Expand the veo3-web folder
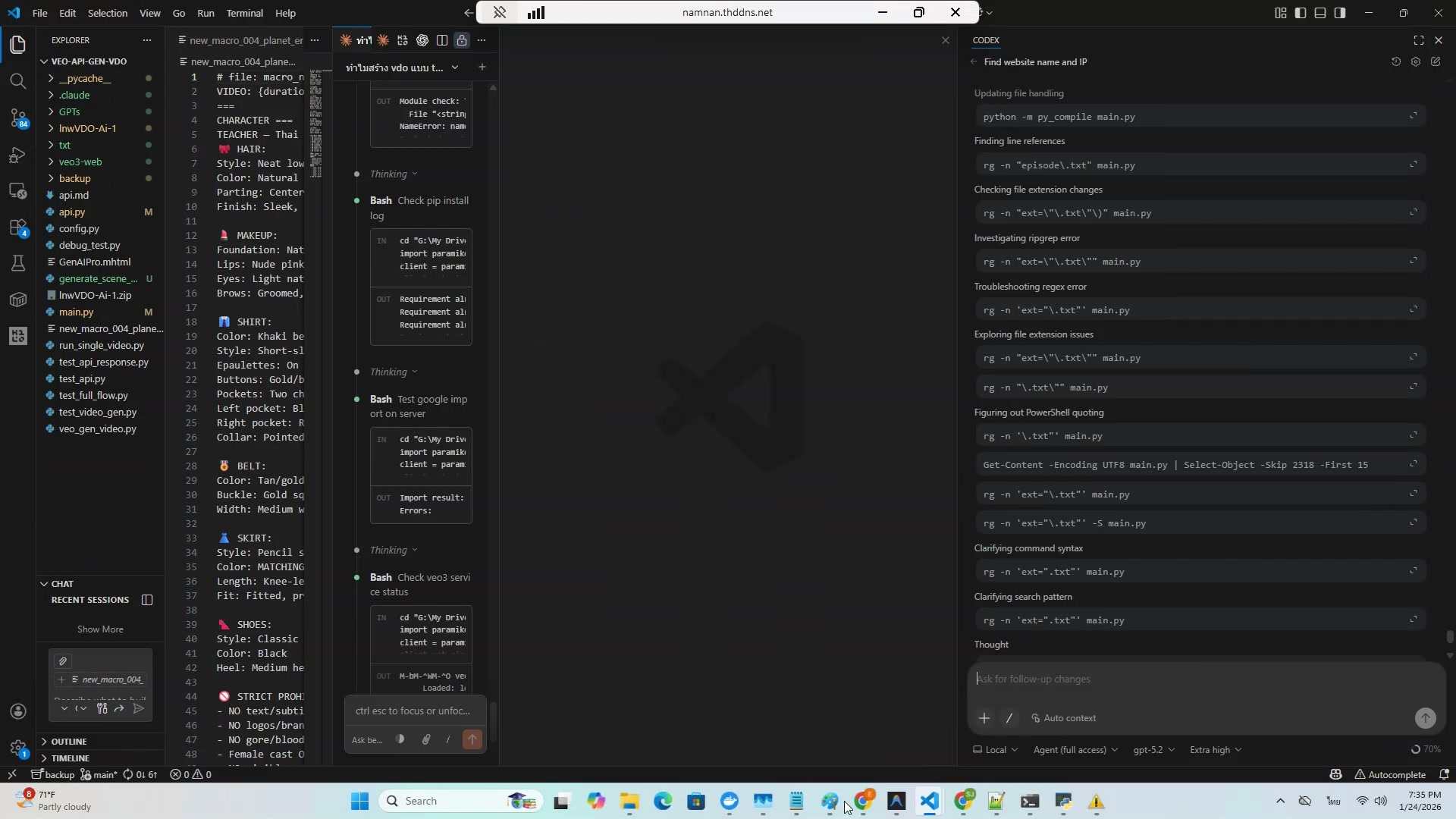Image resolution: width=1456 pixels, height=819 pixels. click(80, 162)
